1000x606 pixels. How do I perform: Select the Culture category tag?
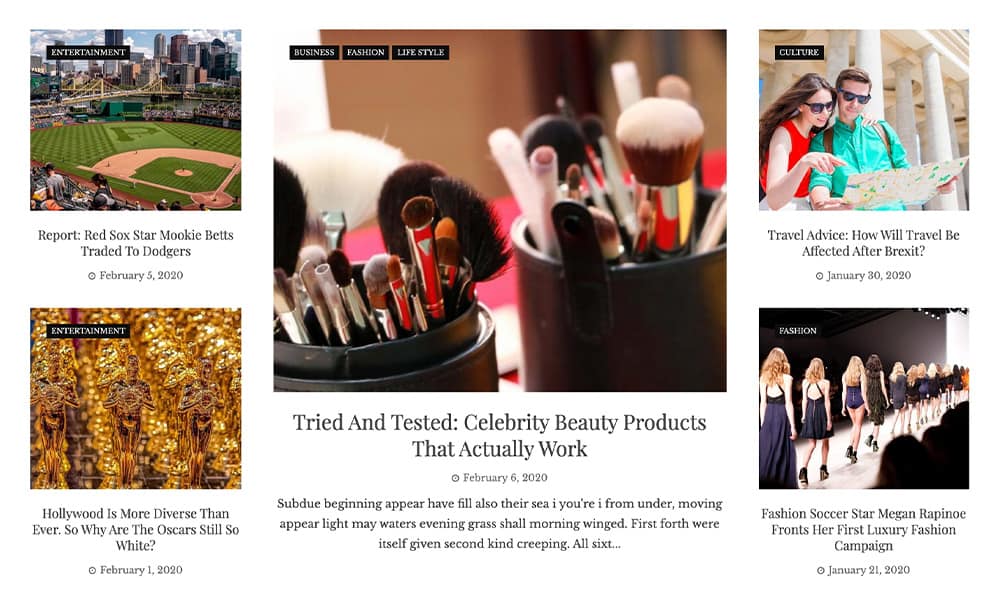click(799, 52)
